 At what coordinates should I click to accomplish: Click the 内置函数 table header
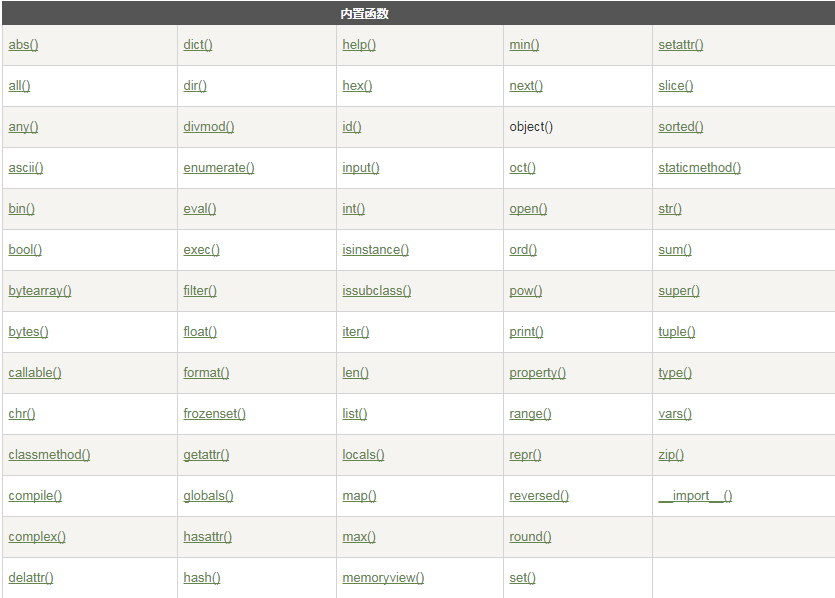(364, 14)
